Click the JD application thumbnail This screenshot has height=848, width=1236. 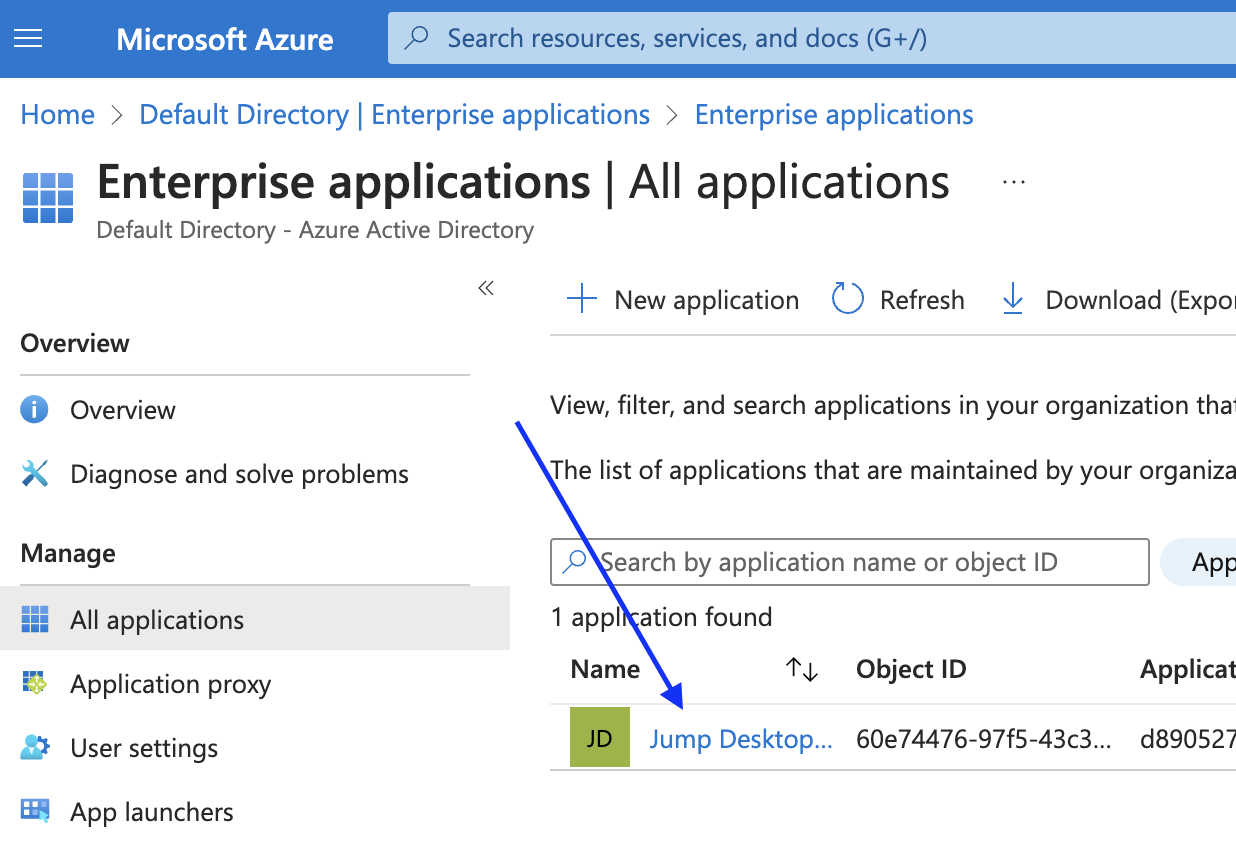[x=600, y=738]
